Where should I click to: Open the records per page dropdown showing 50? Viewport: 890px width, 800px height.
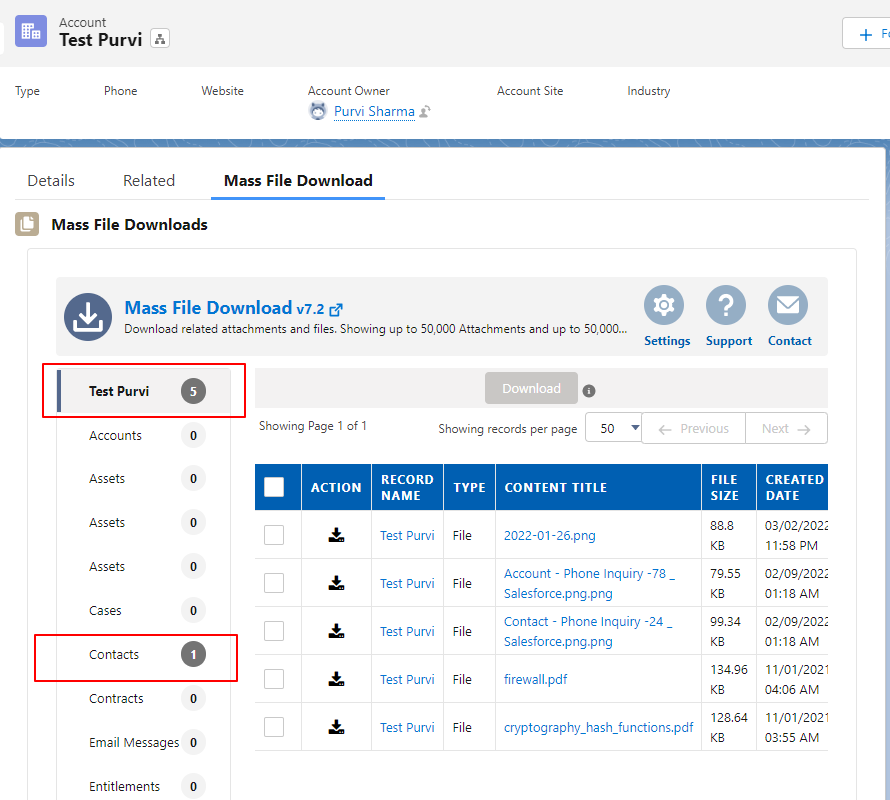coord(613,427)
